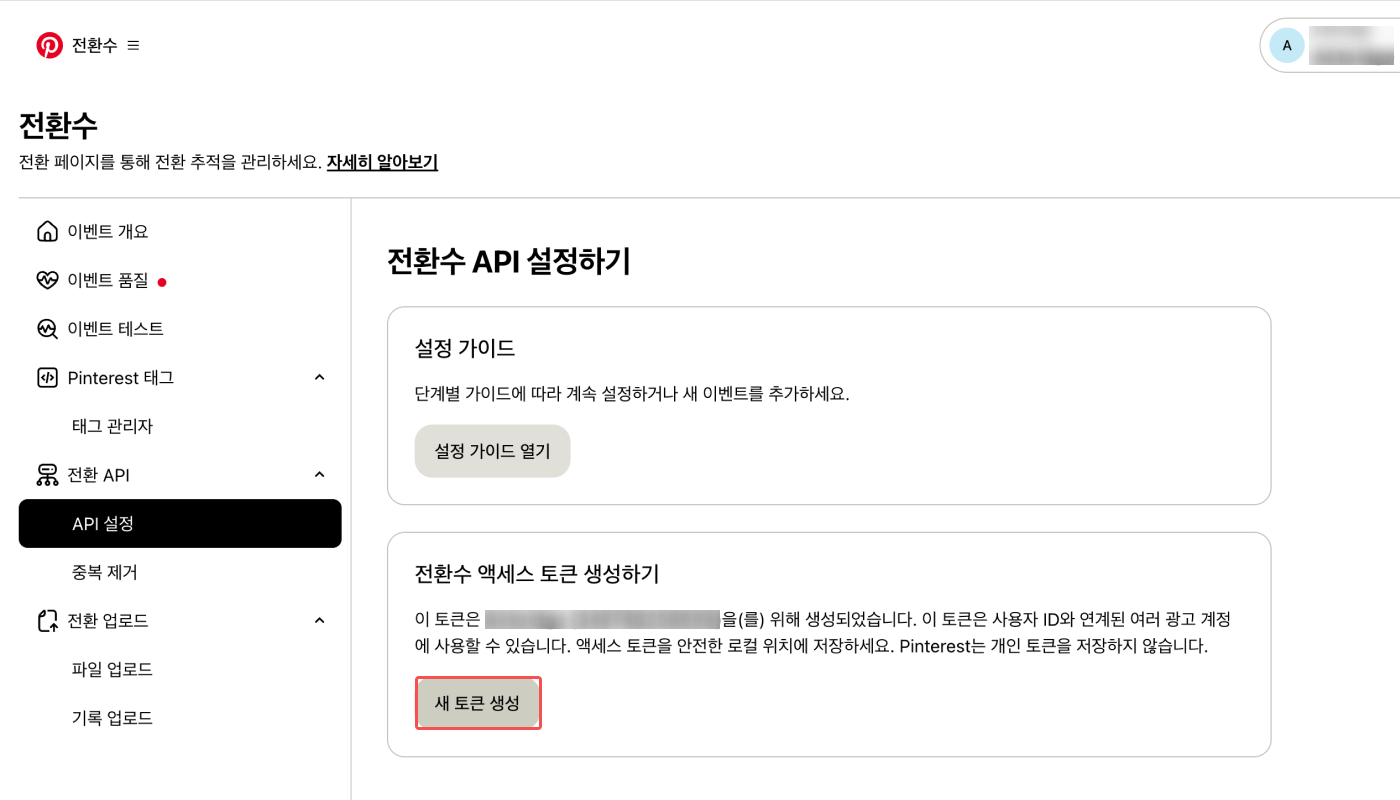Click the 설정 가이드 열기 button
Screen dimensions: 1400x800
[492, 451]
